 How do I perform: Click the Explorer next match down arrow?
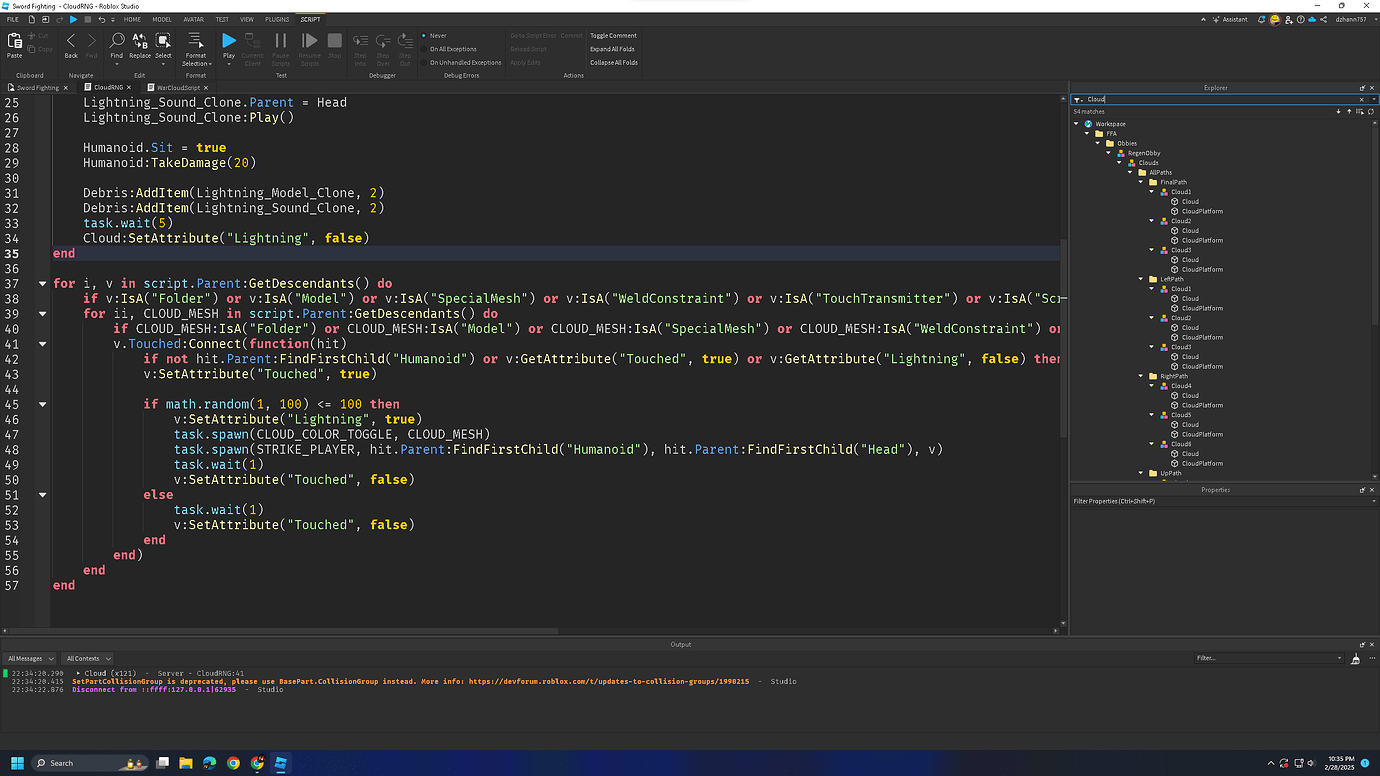click(x=1338, y=112)
